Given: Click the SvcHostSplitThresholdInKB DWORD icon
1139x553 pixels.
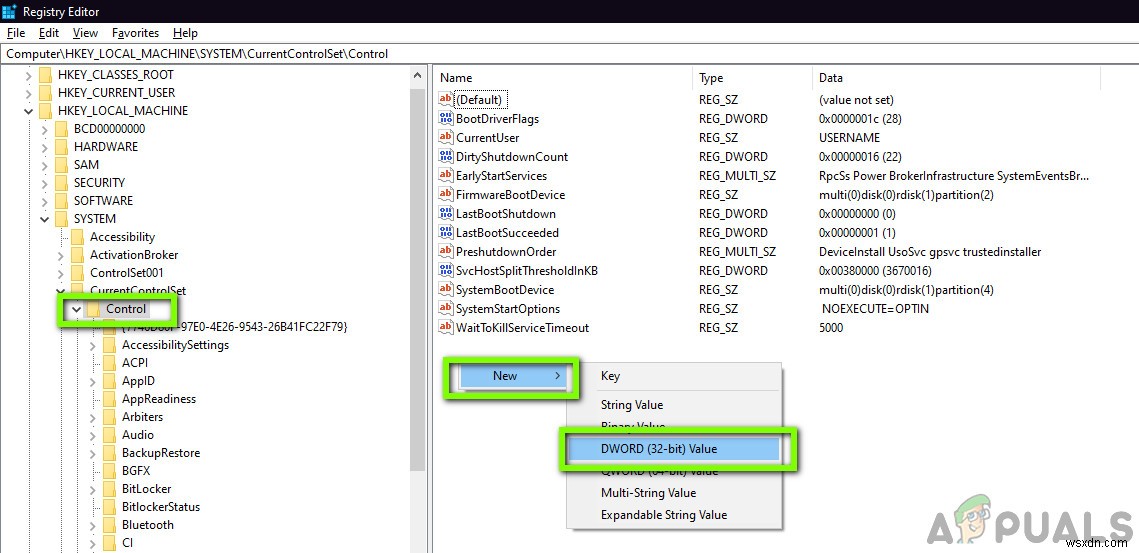Looking at the screenshot, I should (446, 270).
